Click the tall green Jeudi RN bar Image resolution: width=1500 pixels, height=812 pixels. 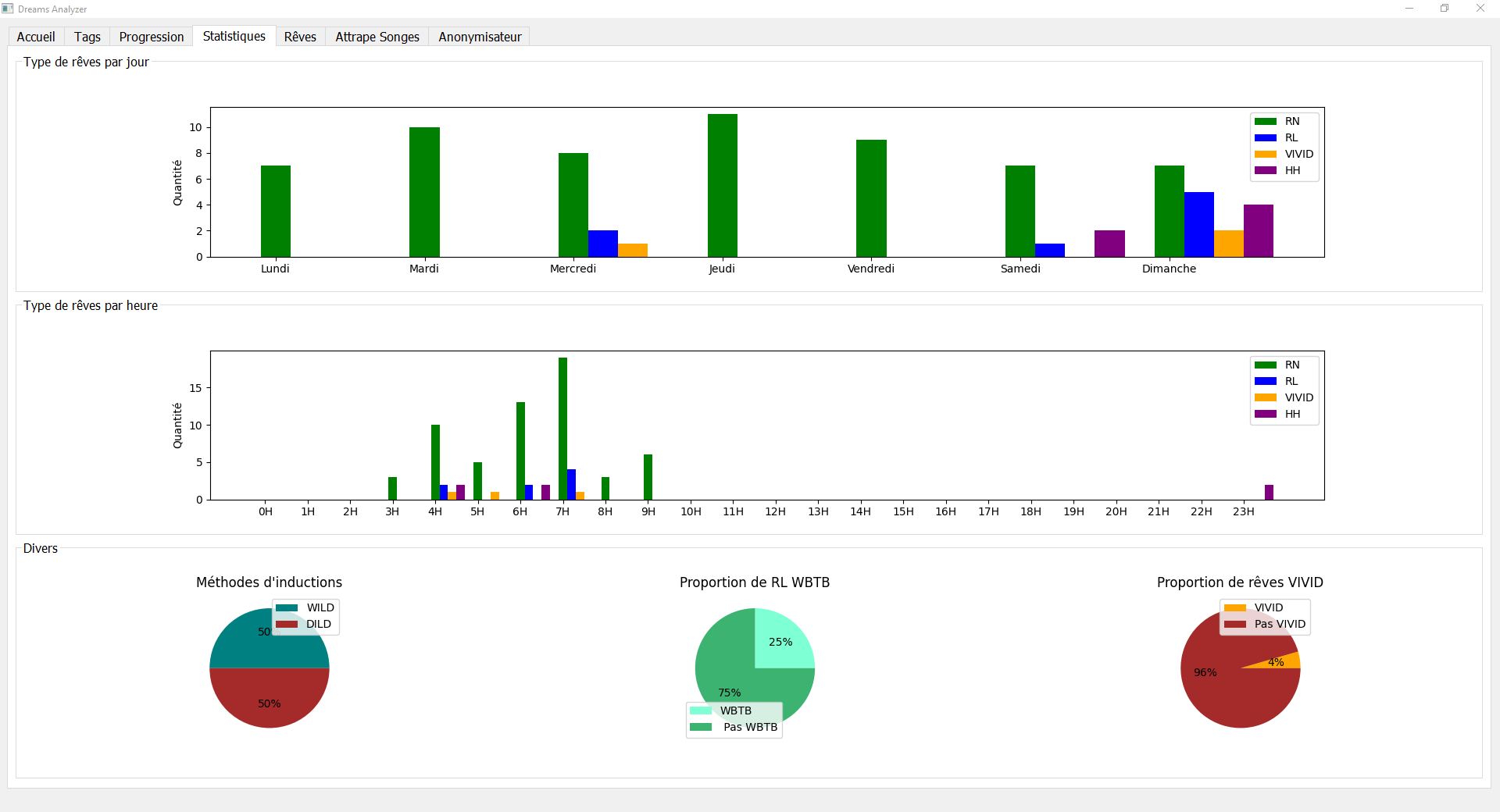(x=723, y=185)
